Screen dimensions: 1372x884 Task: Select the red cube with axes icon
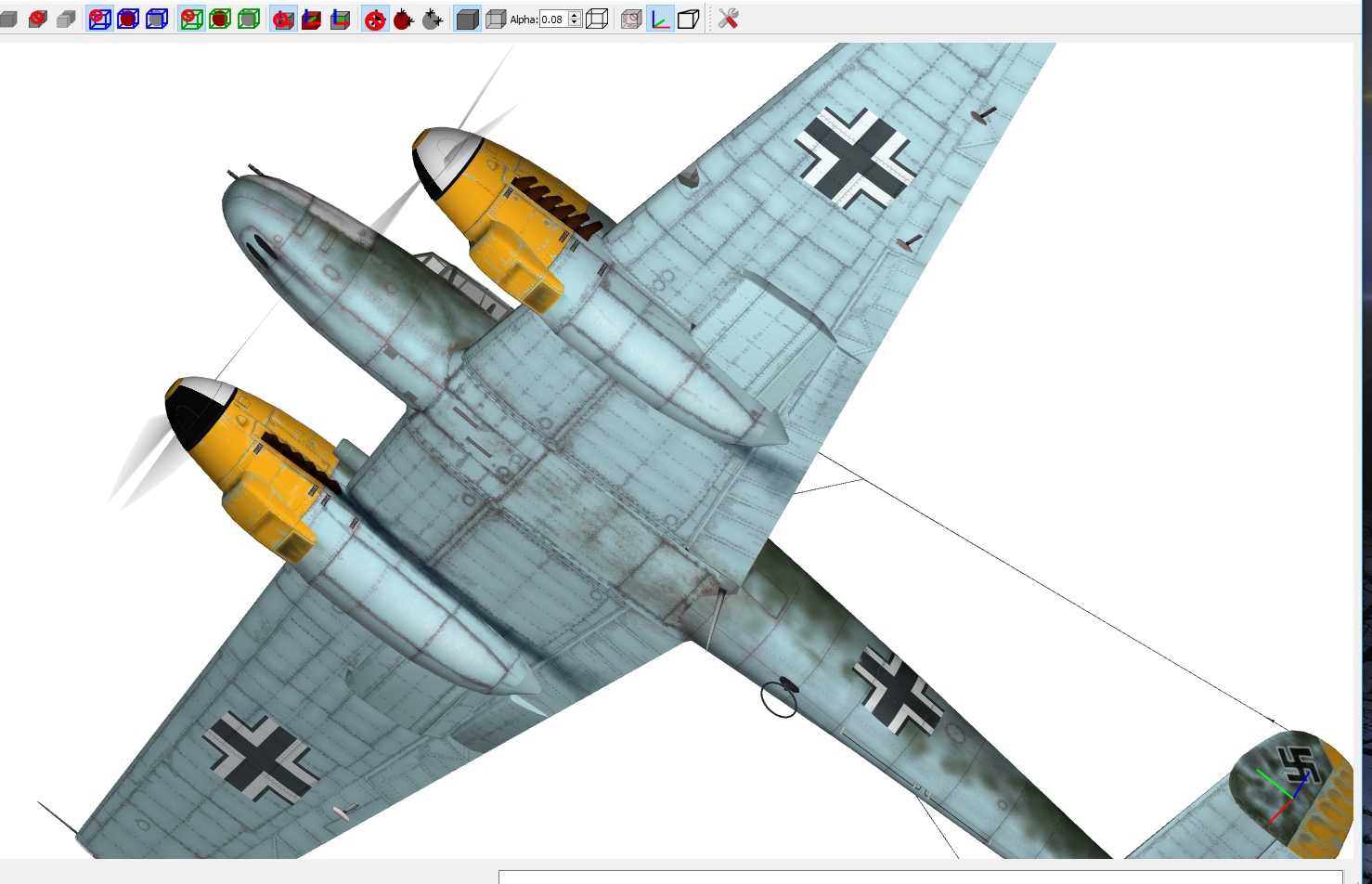click(312, 19)
